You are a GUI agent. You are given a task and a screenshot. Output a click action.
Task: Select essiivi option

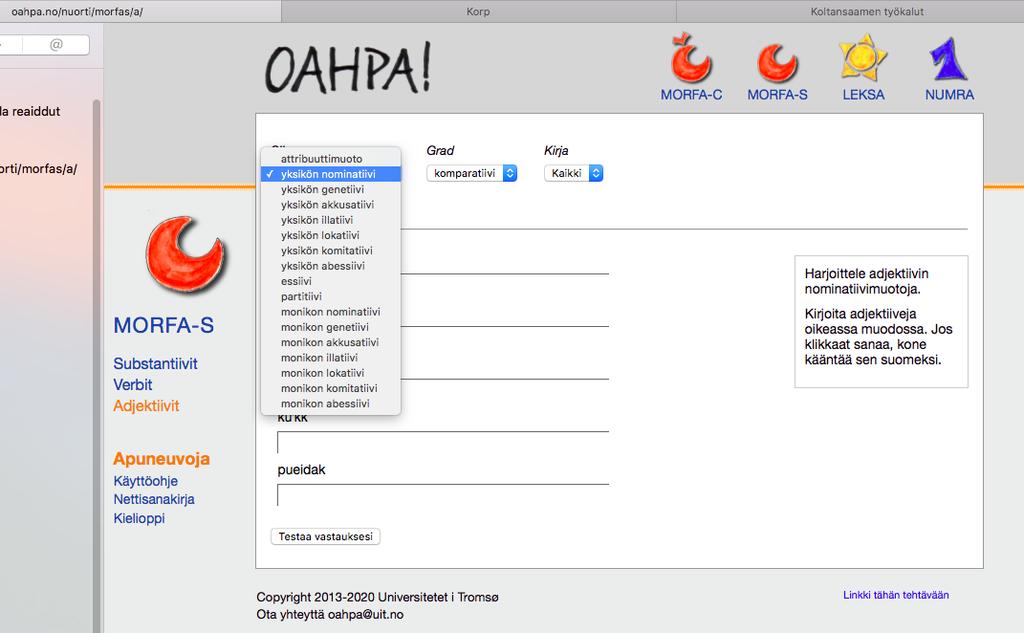coord(330,282)
